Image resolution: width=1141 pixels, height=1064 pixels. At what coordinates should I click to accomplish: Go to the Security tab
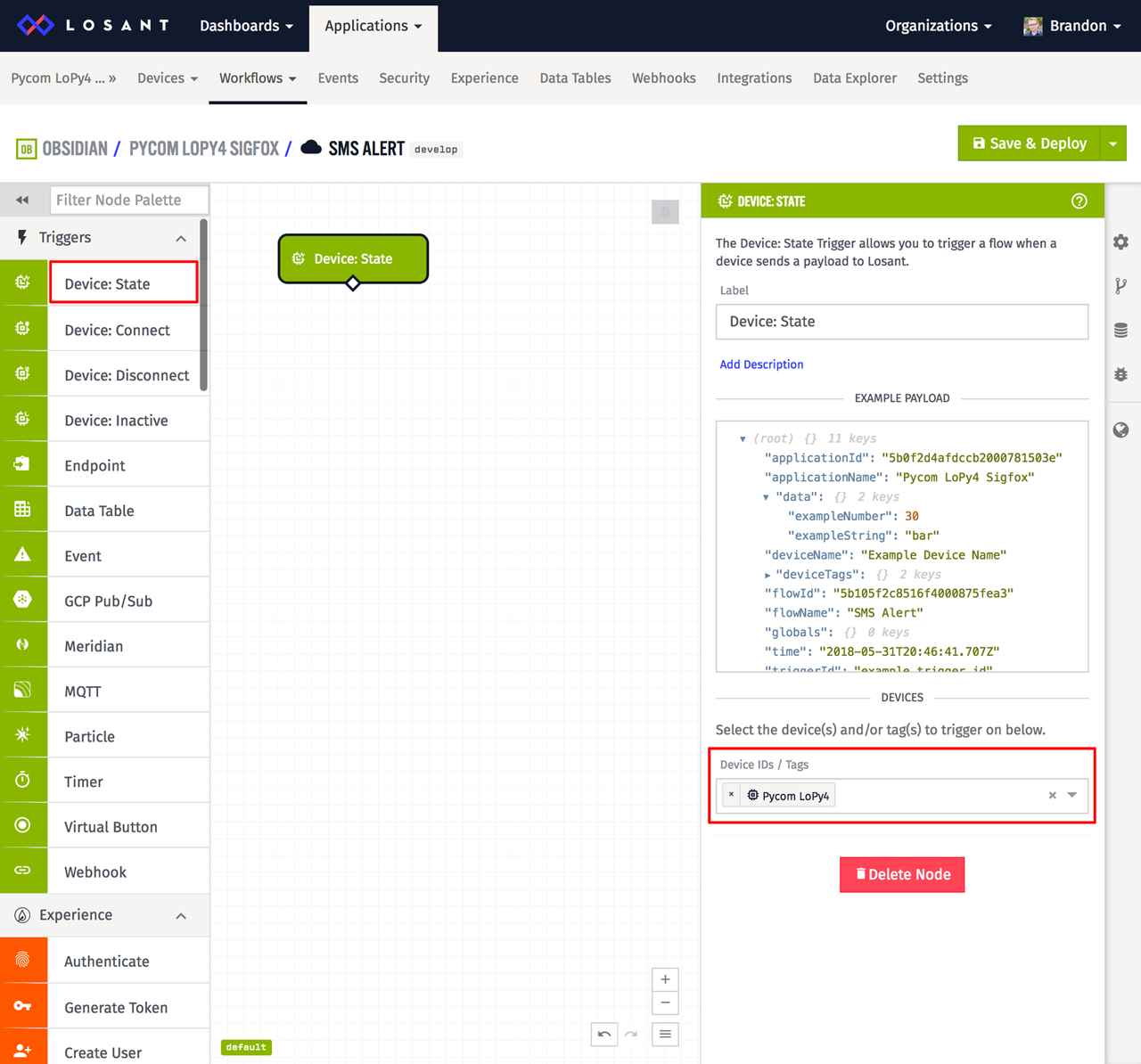(x=404, y=78)
